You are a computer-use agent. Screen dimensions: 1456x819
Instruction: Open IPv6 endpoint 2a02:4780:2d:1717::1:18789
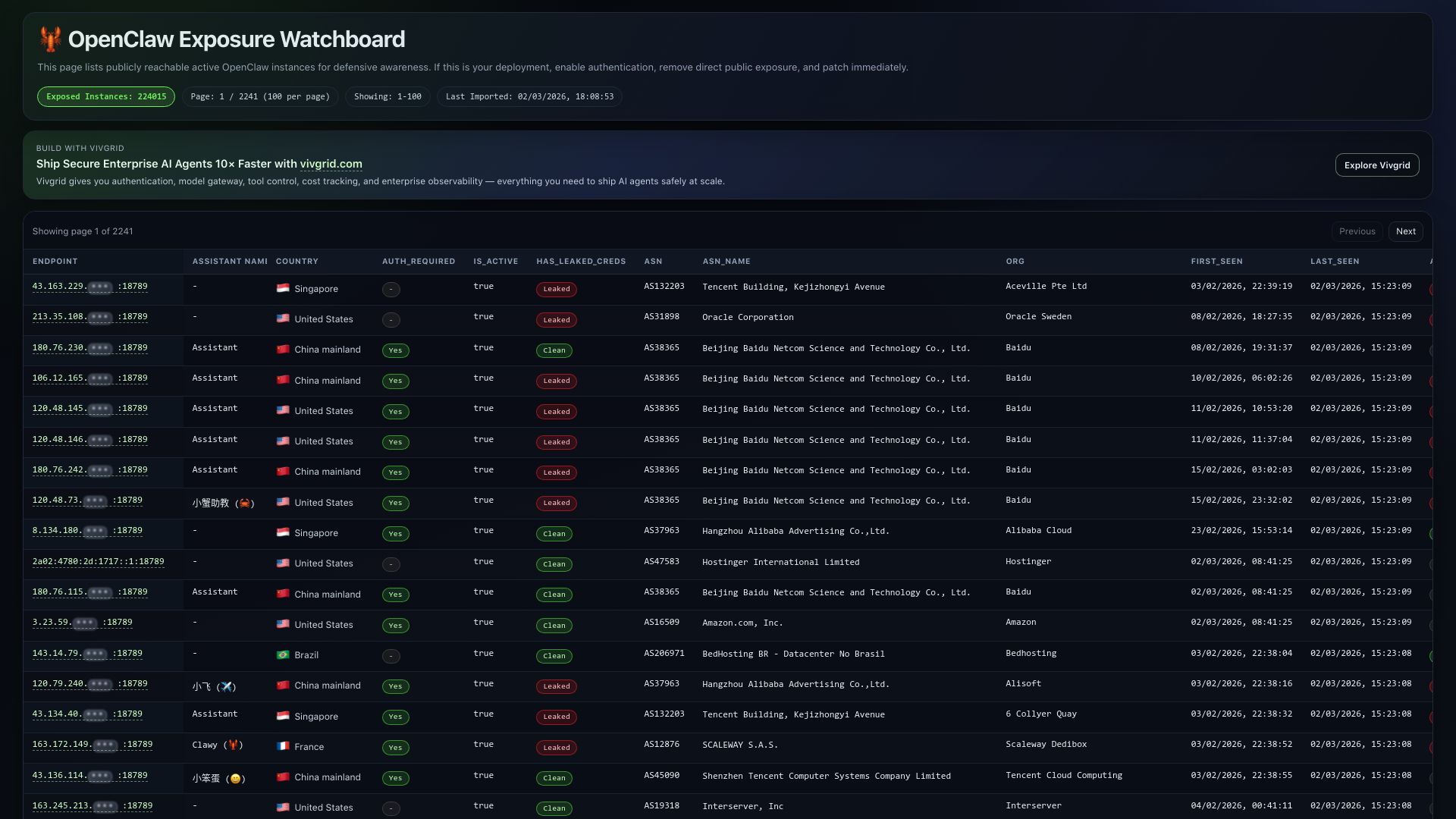(98, 562)
